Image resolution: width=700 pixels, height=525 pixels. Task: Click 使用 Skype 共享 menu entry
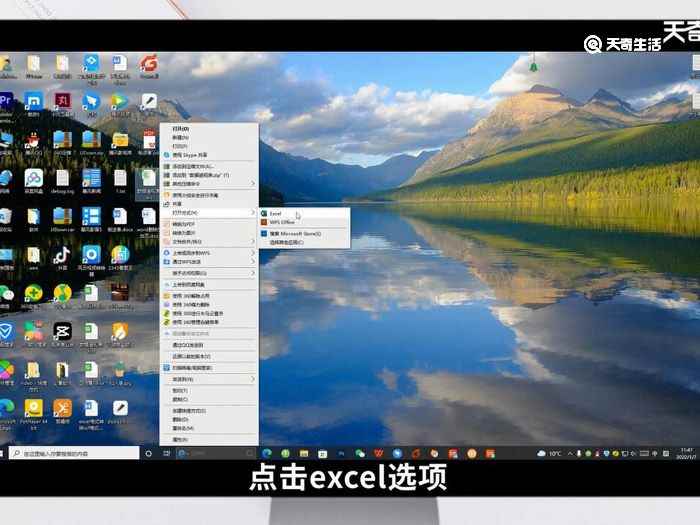pos(190,155)
